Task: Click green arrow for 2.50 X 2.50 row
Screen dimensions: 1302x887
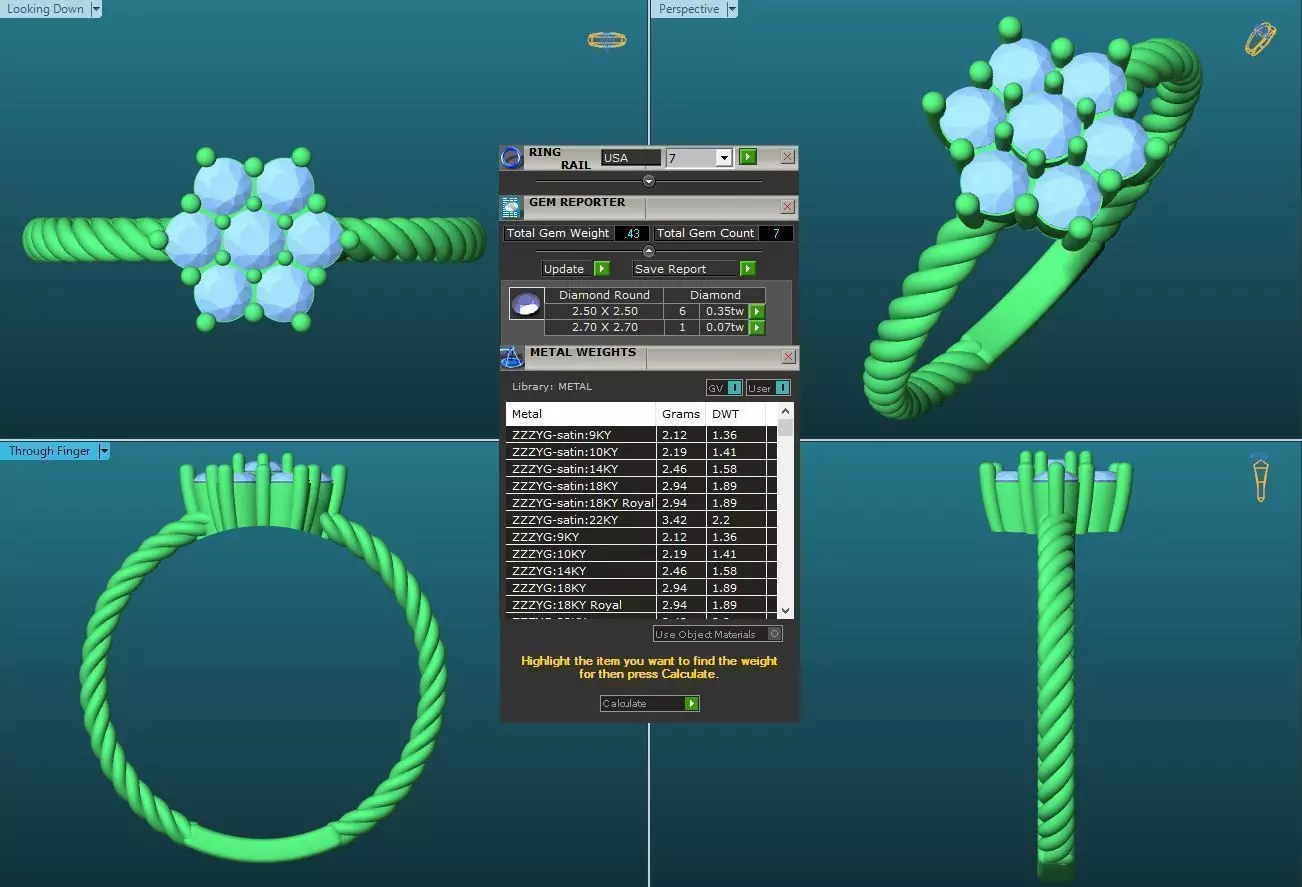Action: coord(757,312)
